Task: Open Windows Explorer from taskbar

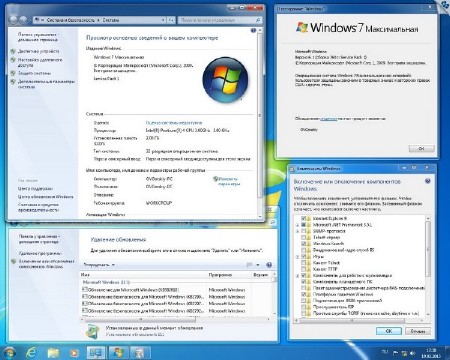Action: [x=53, y=352]
